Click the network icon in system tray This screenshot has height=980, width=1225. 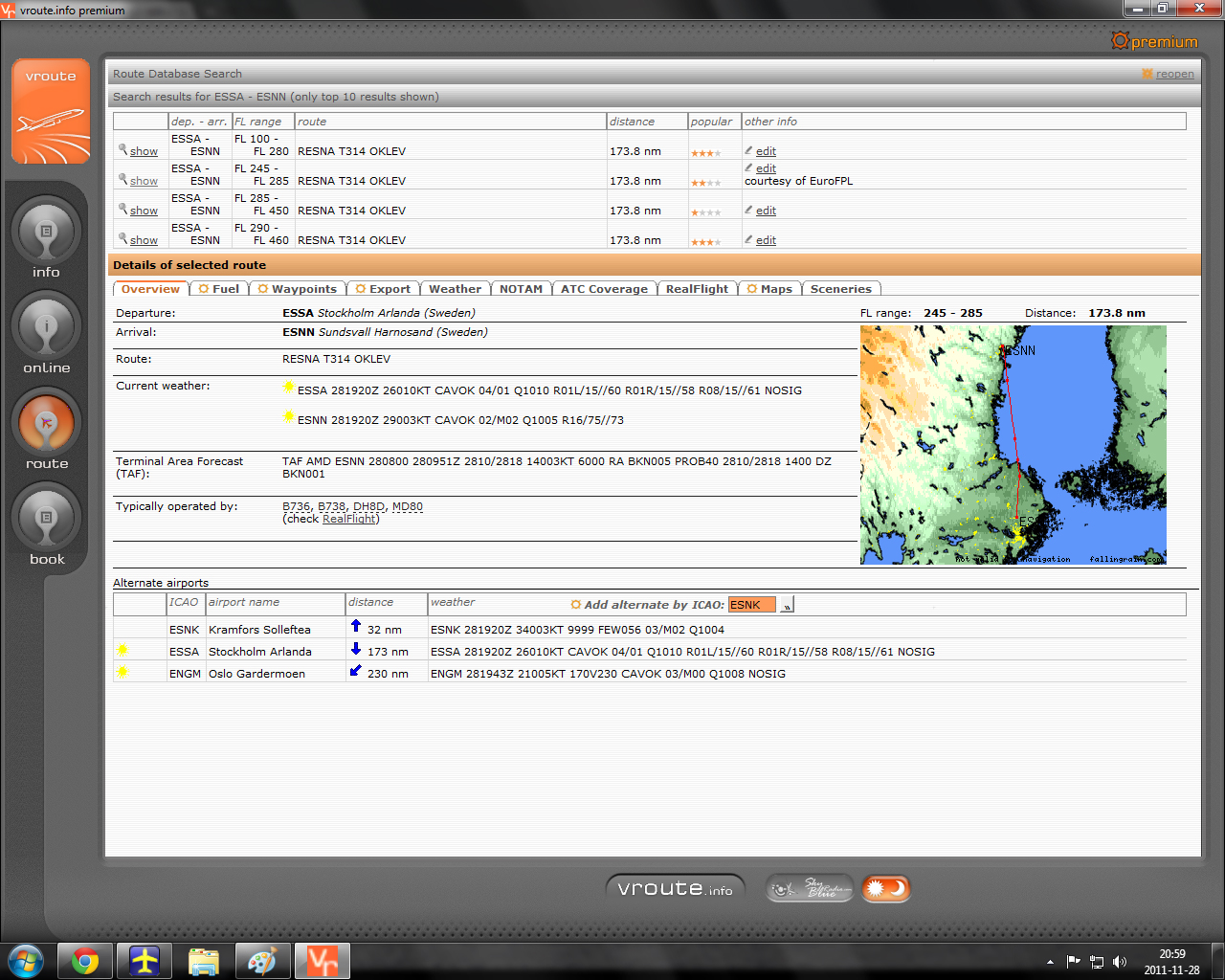click(x=1097, y=962)
